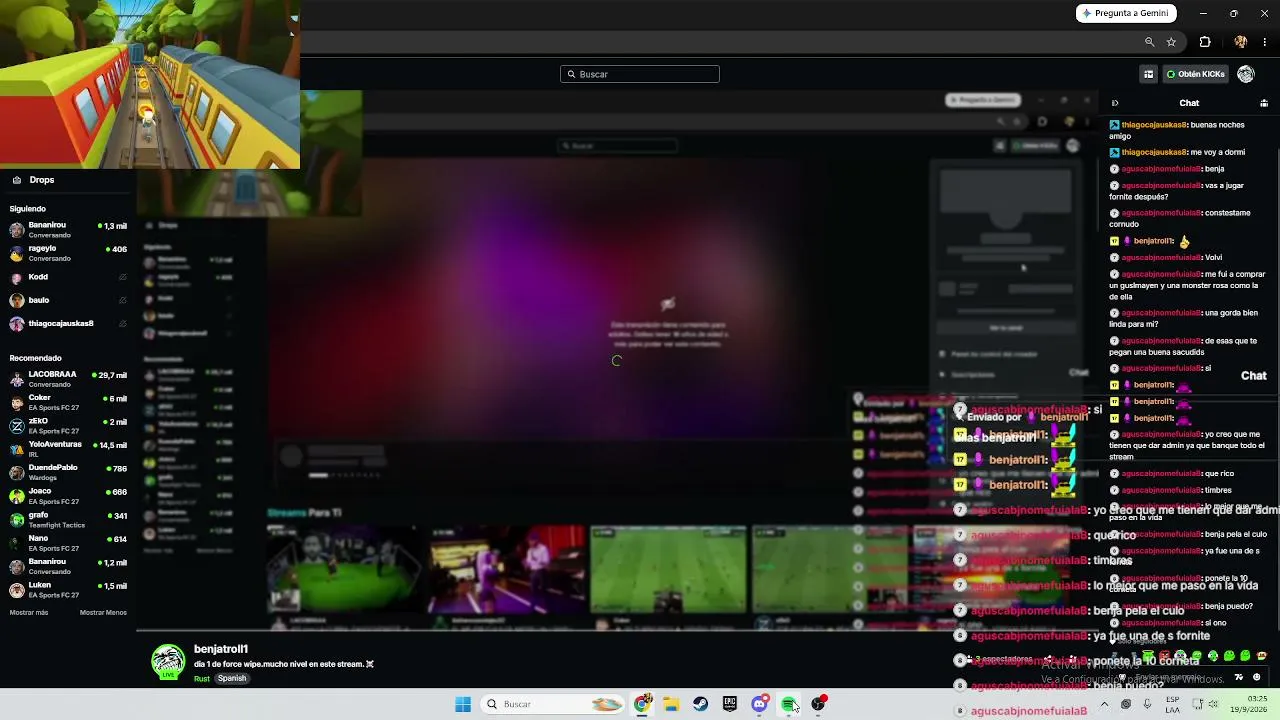Open the Kick user profile avatar menu
Viewport: 1280px width, 720px height.
tap(1246, 74)
